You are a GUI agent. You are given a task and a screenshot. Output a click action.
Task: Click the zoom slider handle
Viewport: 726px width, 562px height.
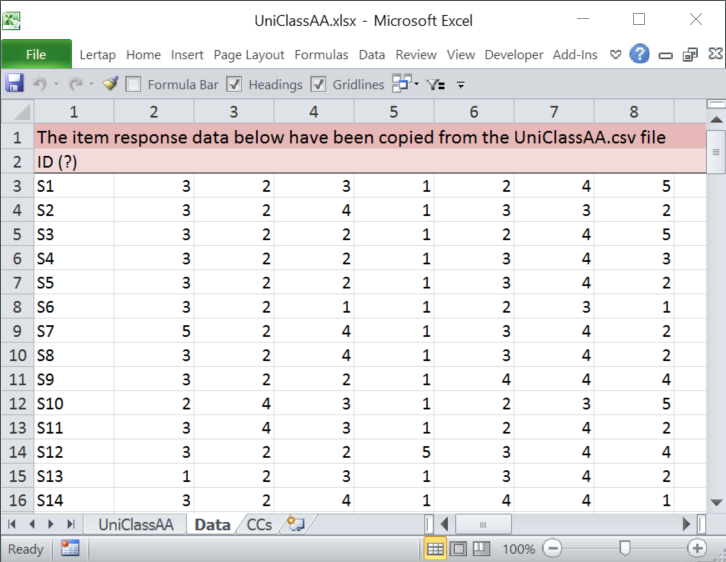625,549
